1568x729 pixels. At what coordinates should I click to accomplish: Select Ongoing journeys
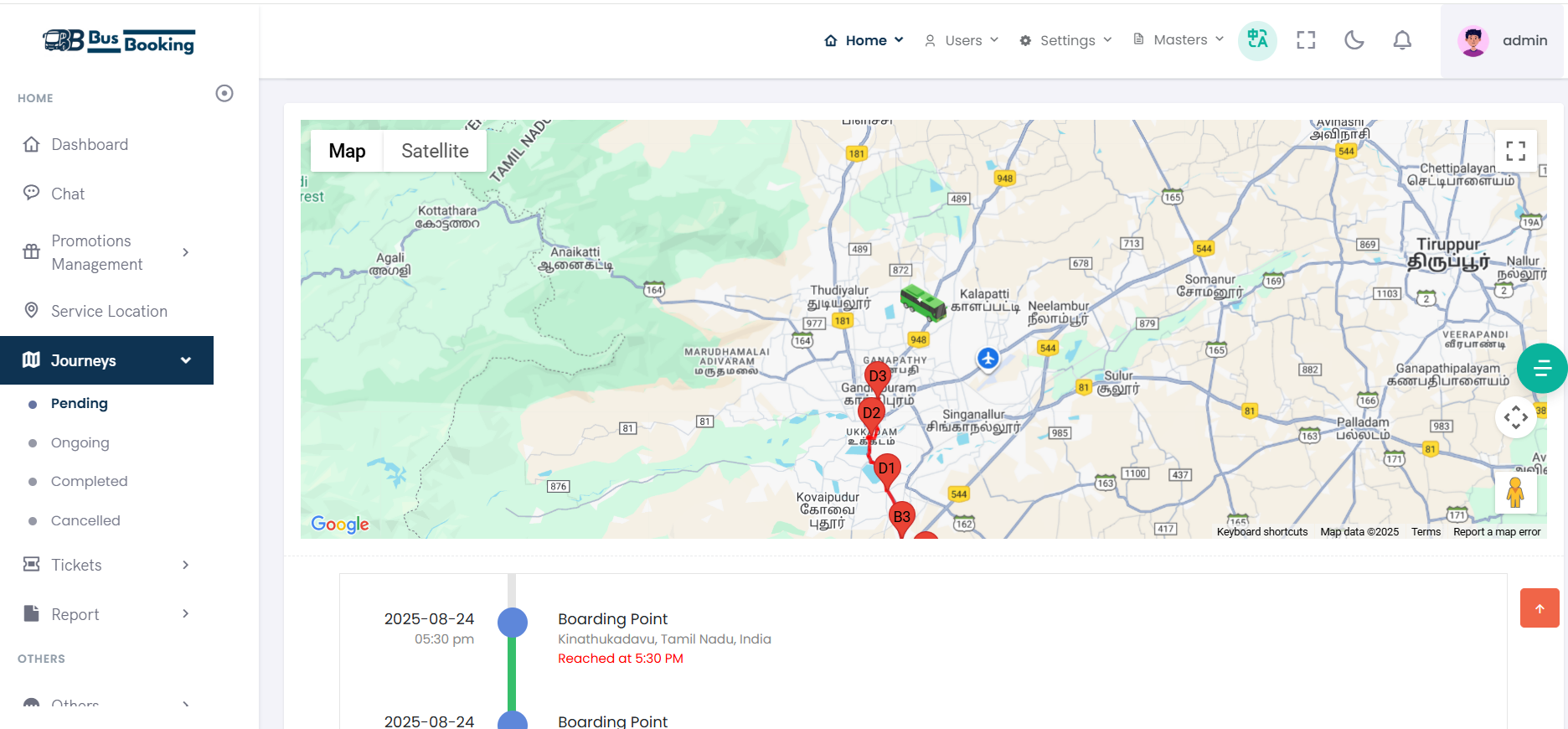click(x=80, y=442)
